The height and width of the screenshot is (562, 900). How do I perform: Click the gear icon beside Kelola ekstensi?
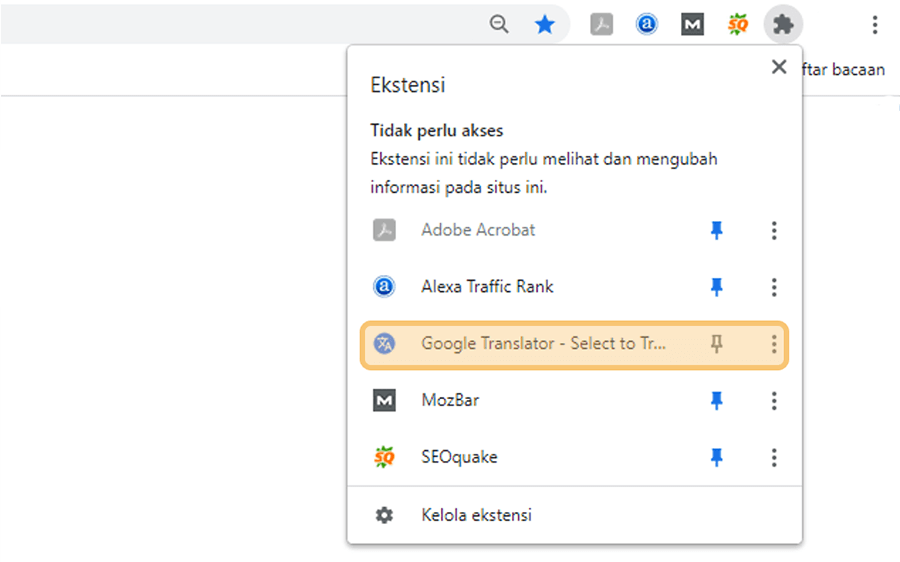[384, 515]
